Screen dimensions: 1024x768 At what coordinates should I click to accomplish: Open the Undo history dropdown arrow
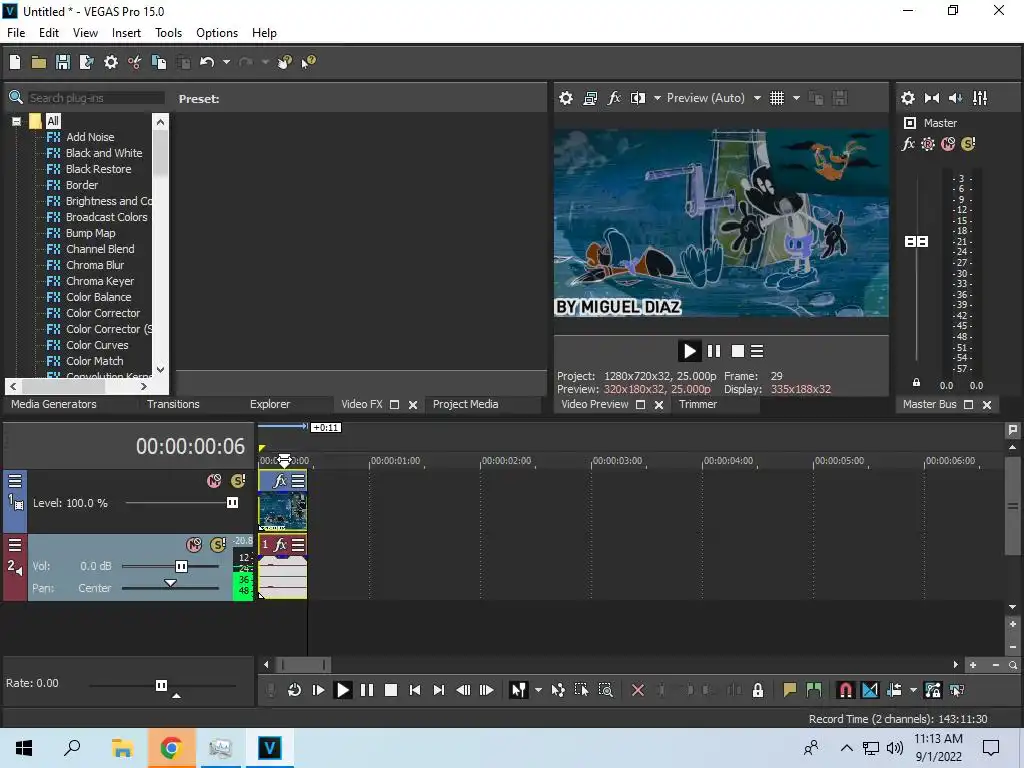pyautogui.click(x=226, y=62)
